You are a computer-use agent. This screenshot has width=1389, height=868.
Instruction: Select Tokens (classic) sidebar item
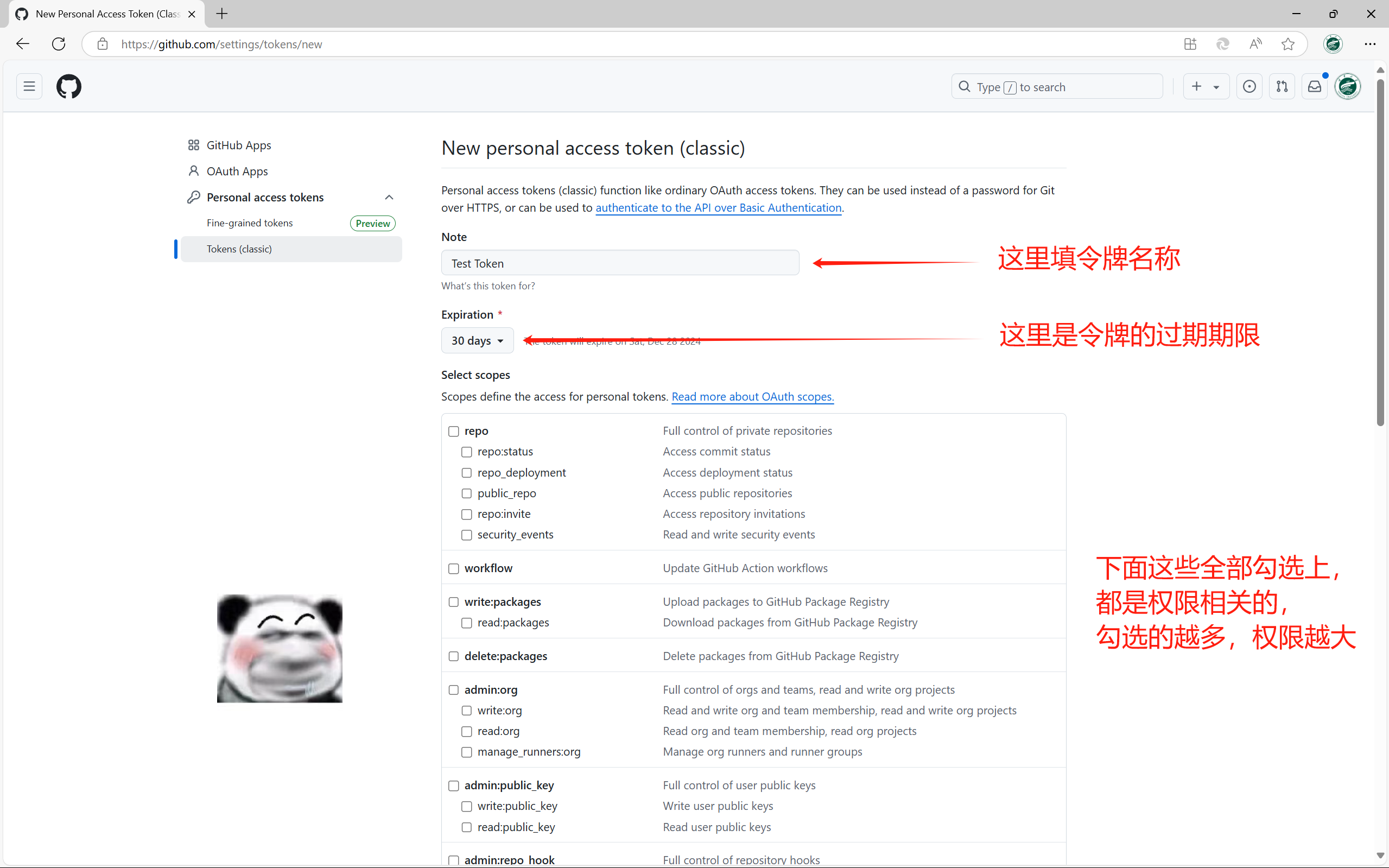291,249
